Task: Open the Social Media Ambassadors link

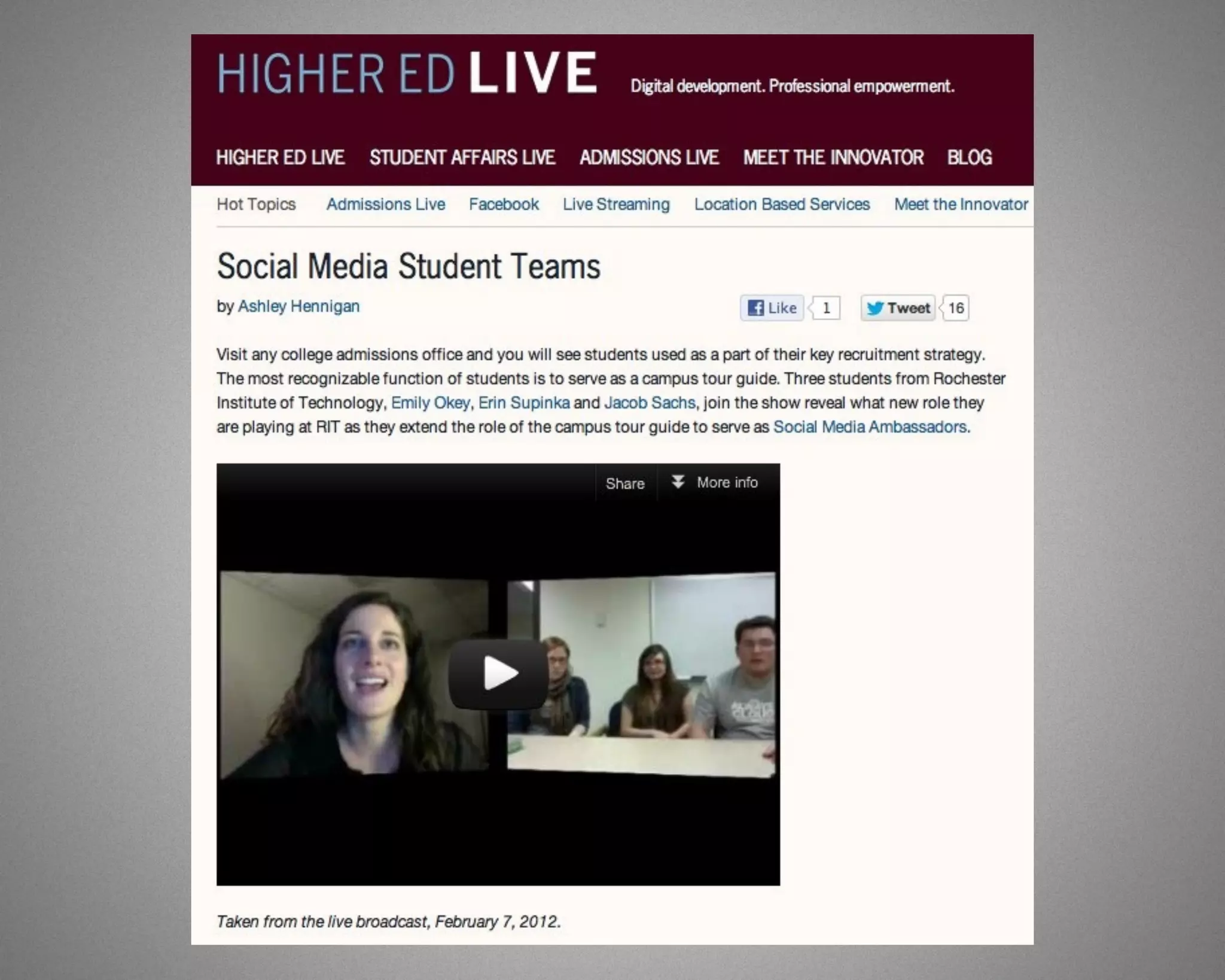Action: 870,427
